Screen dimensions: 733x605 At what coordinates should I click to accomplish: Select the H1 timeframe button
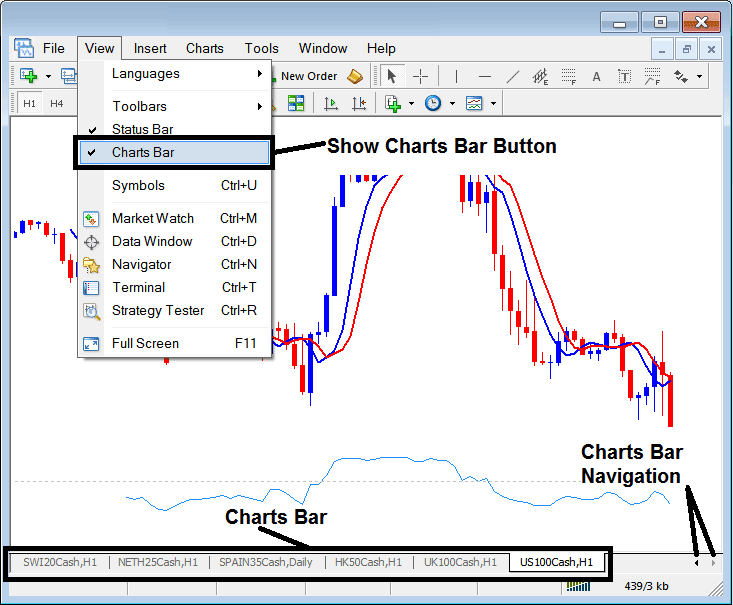click(29, 103)
